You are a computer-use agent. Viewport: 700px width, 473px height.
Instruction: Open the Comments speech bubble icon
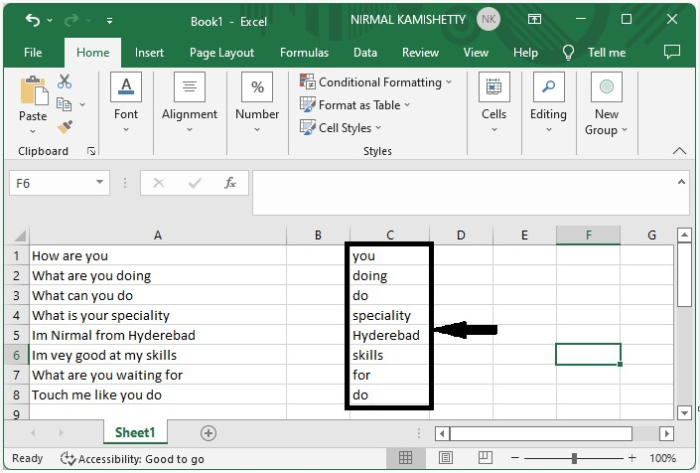(672, 52)
